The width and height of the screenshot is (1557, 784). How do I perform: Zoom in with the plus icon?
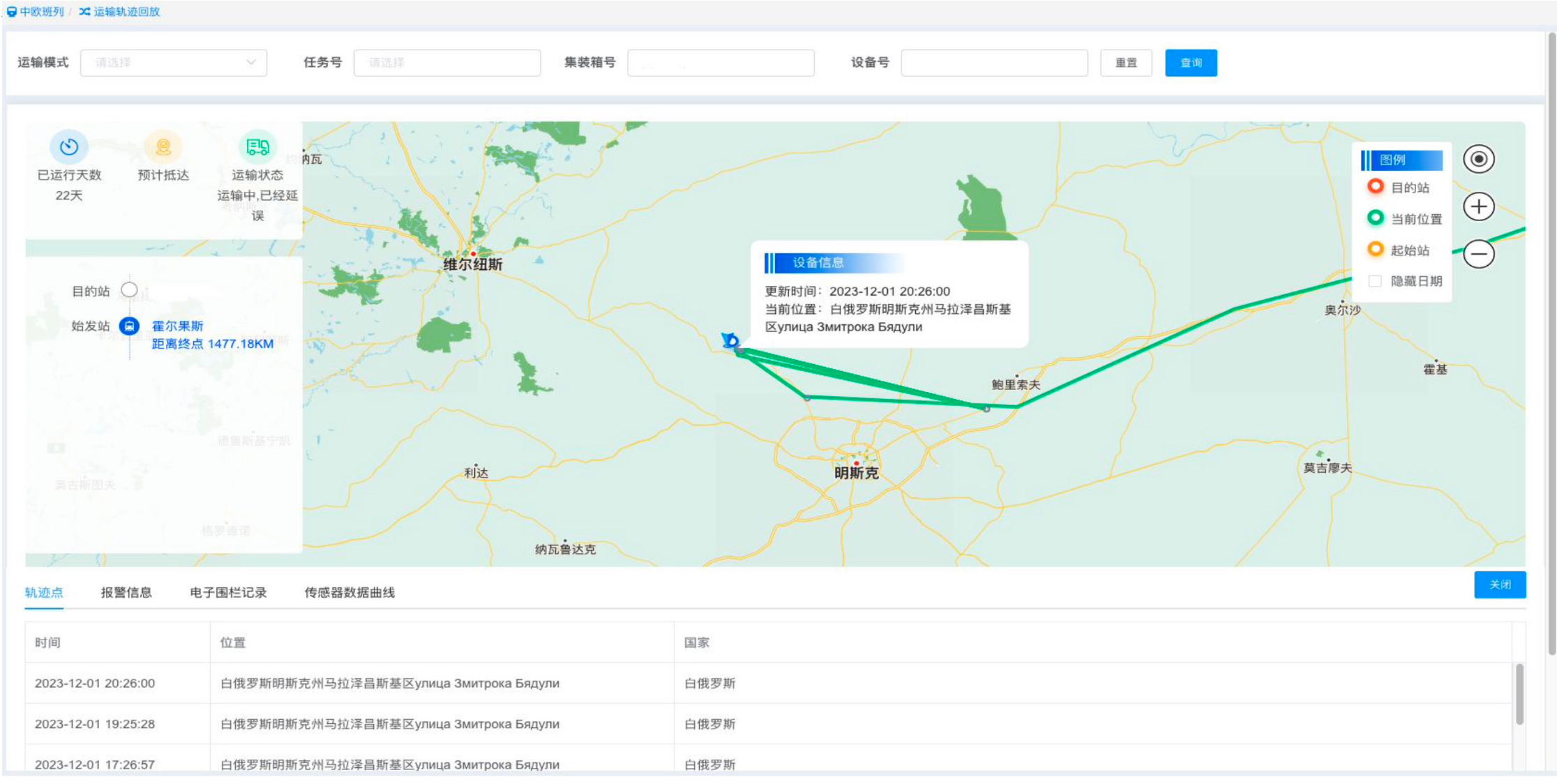point(1478,206)
